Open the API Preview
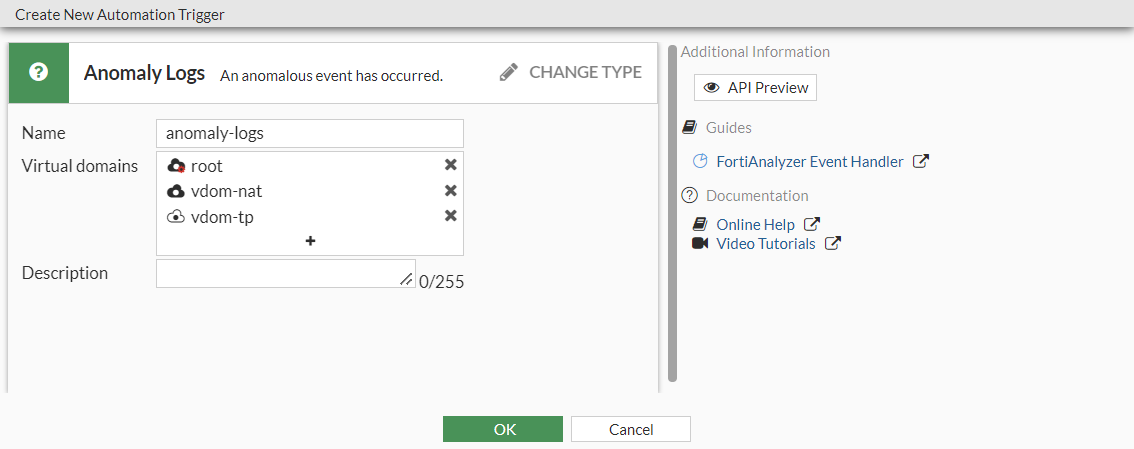 click(x=756, y=88)
